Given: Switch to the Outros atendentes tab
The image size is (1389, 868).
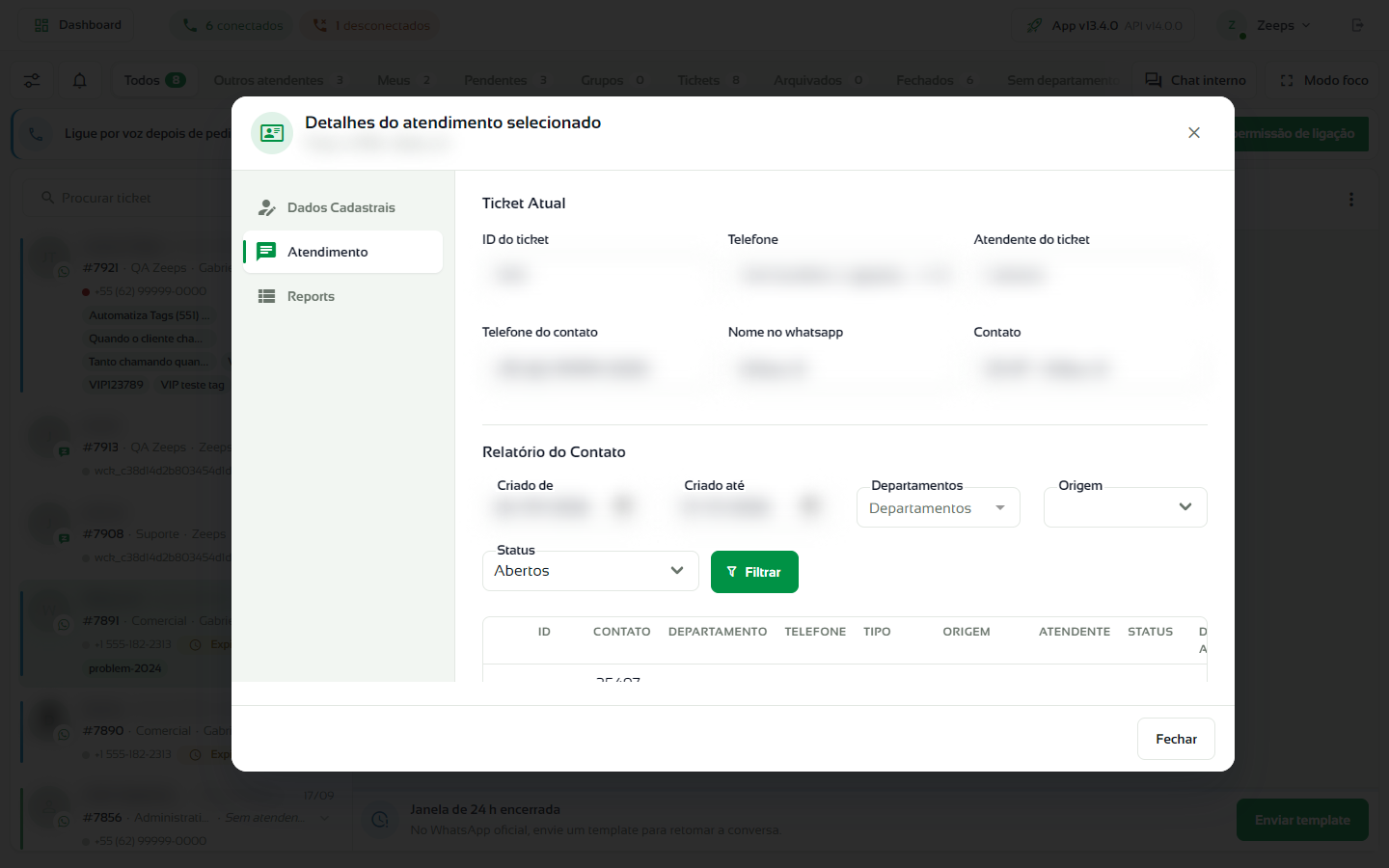Looking at the screenshot, I should coord(279,80).
